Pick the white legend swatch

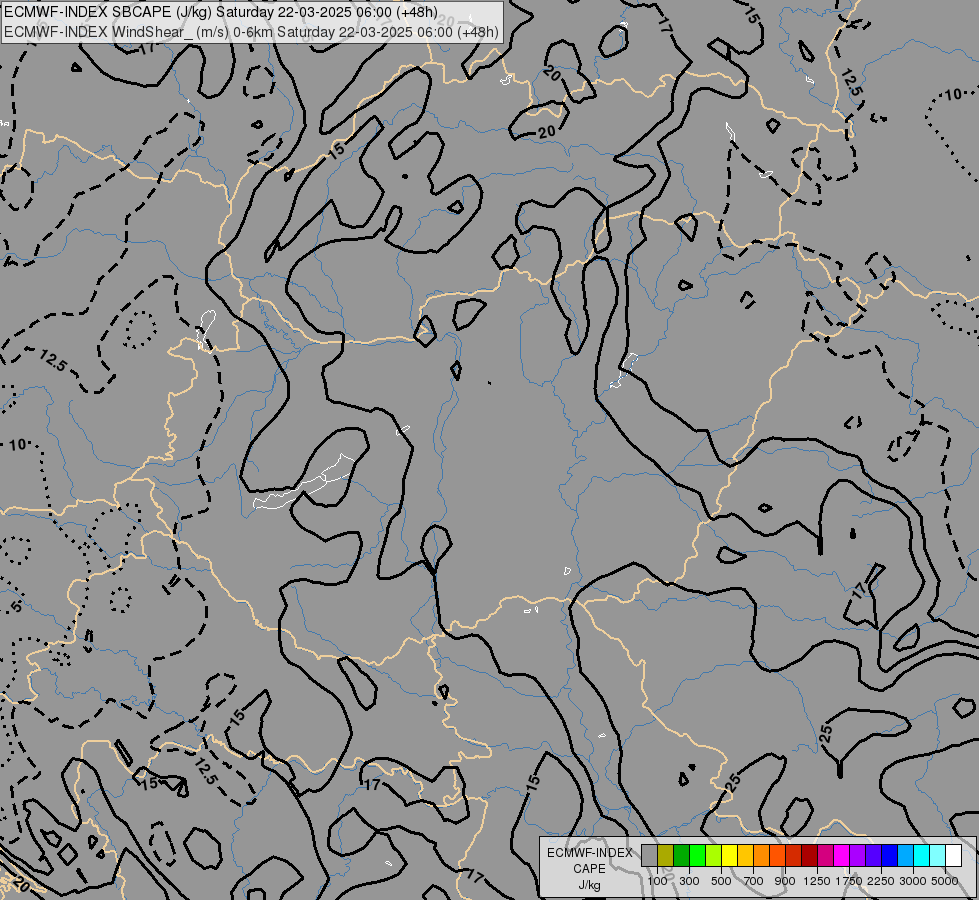(x=953, y=856)
